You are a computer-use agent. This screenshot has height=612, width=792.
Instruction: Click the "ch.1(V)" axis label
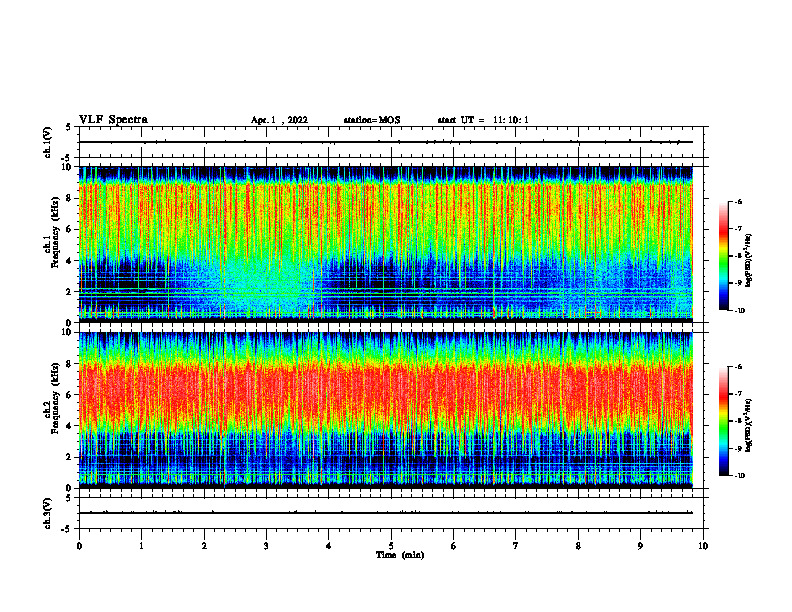48,142
